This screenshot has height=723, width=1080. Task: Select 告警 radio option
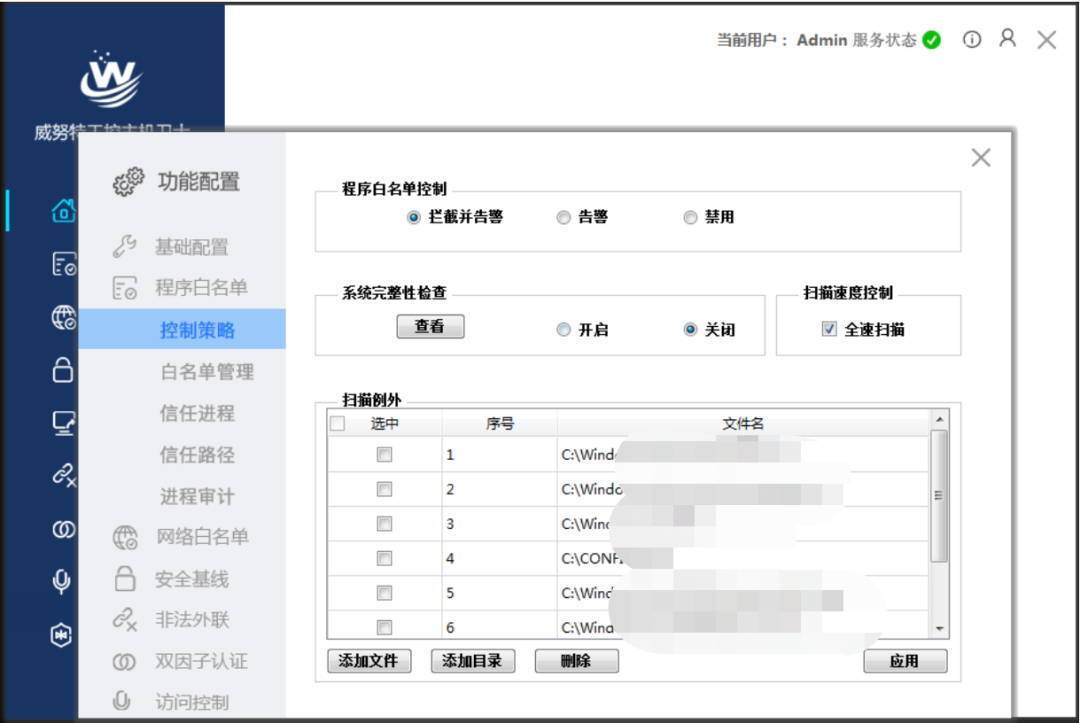563,218
